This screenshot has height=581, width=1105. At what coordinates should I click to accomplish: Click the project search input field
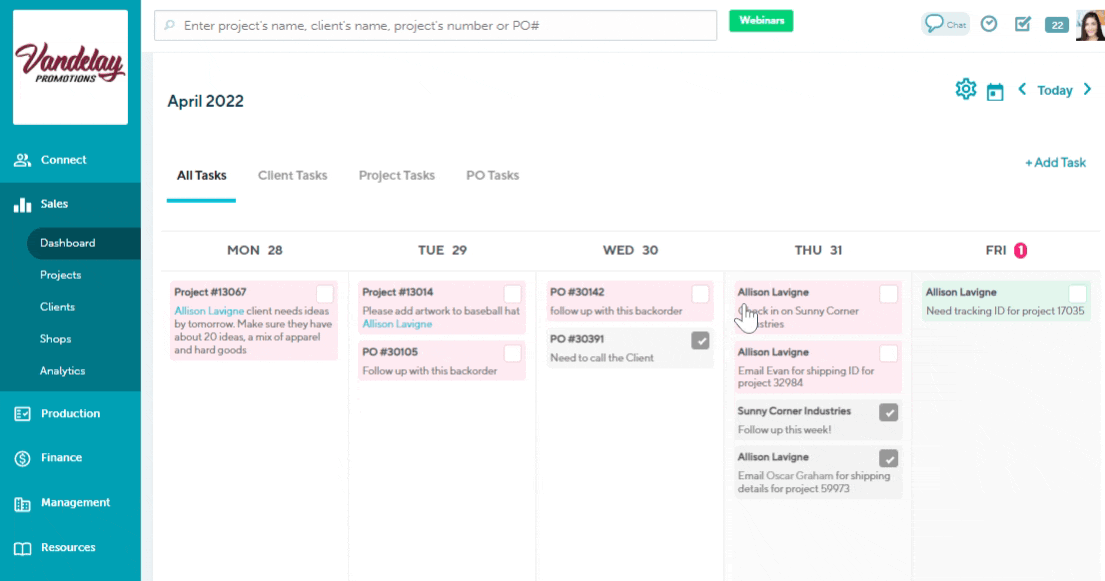[x=436, y=26]
